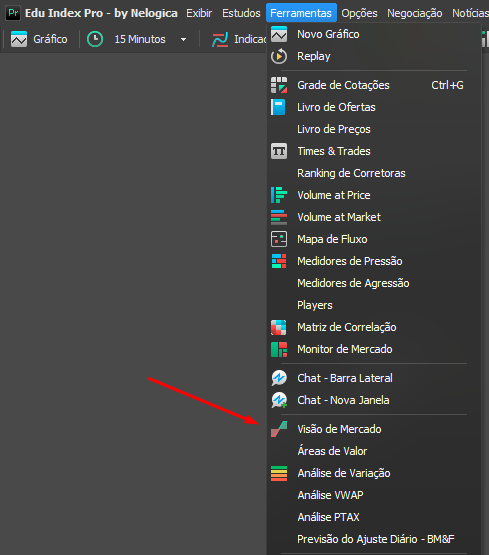
Task: Click the Gráfico toolbar button
Action: pos(39,39)
